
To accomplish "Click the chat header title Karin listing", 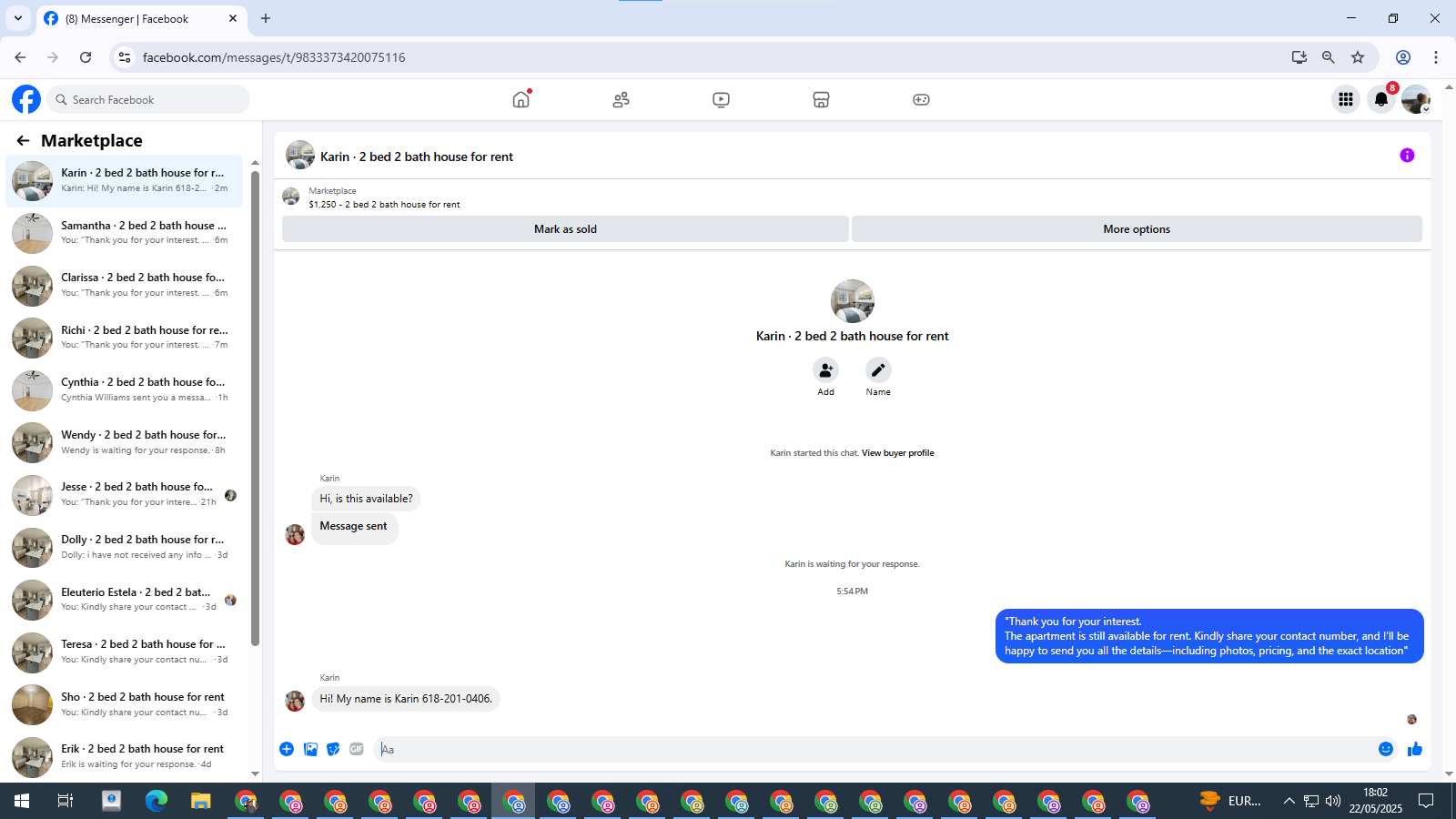I will [x=417, y=157].
